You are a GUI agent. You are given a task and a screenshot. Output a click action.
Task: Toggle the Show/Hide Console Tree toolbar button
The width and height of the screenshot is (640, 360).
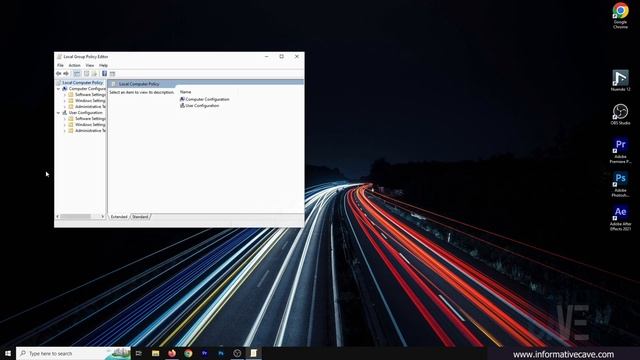pyautogui.click(x=77, y=73)
